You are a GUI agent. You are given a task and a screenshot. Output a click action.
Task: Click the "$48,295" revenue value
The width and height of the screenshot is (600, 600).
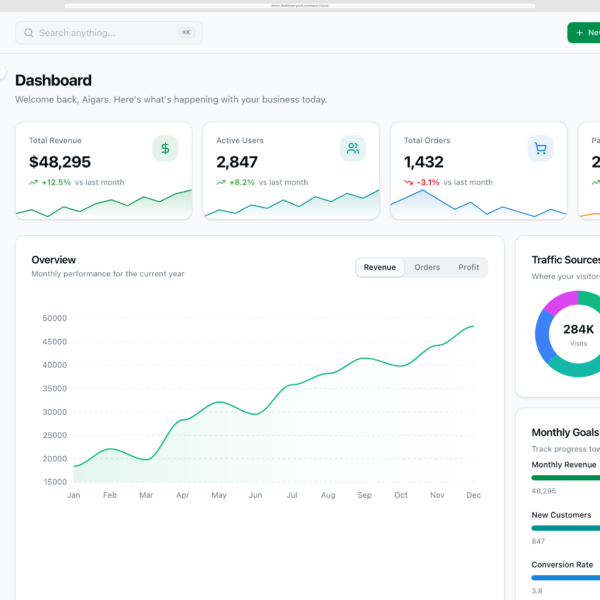click(x=60, y=162)
